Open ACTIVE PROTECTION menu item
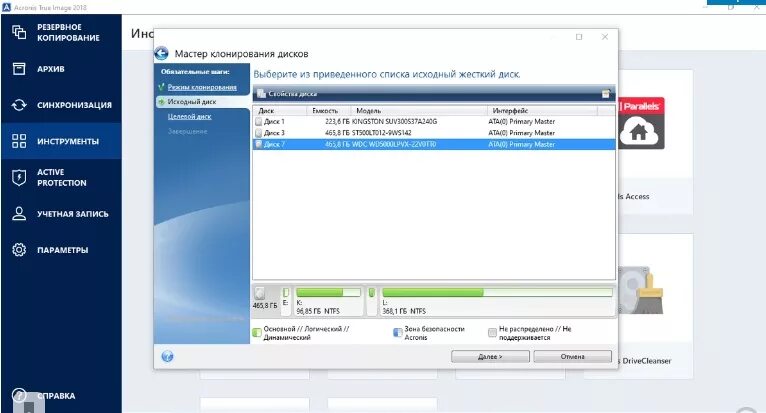766x413 pixels. [62, 177]
